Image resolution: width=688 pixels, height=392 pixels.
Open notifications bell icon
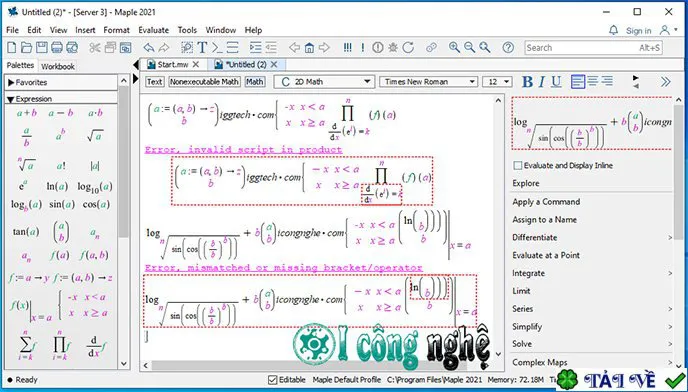tap(613, 30)
